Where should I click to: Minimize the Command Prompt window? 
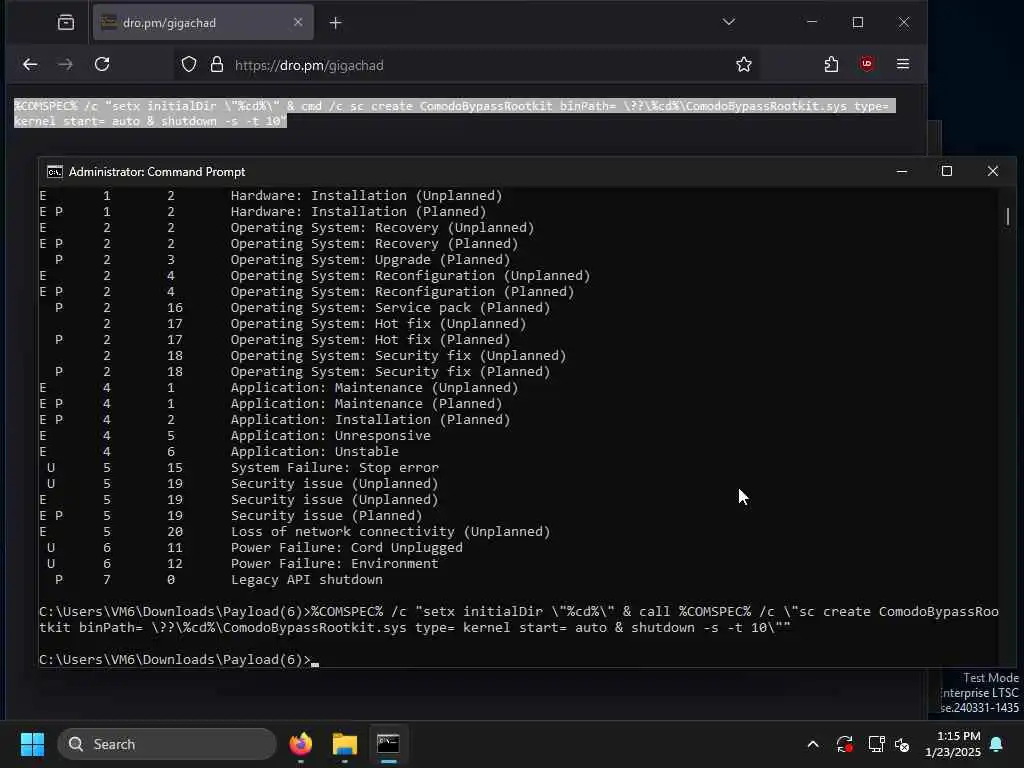point(902,172)
